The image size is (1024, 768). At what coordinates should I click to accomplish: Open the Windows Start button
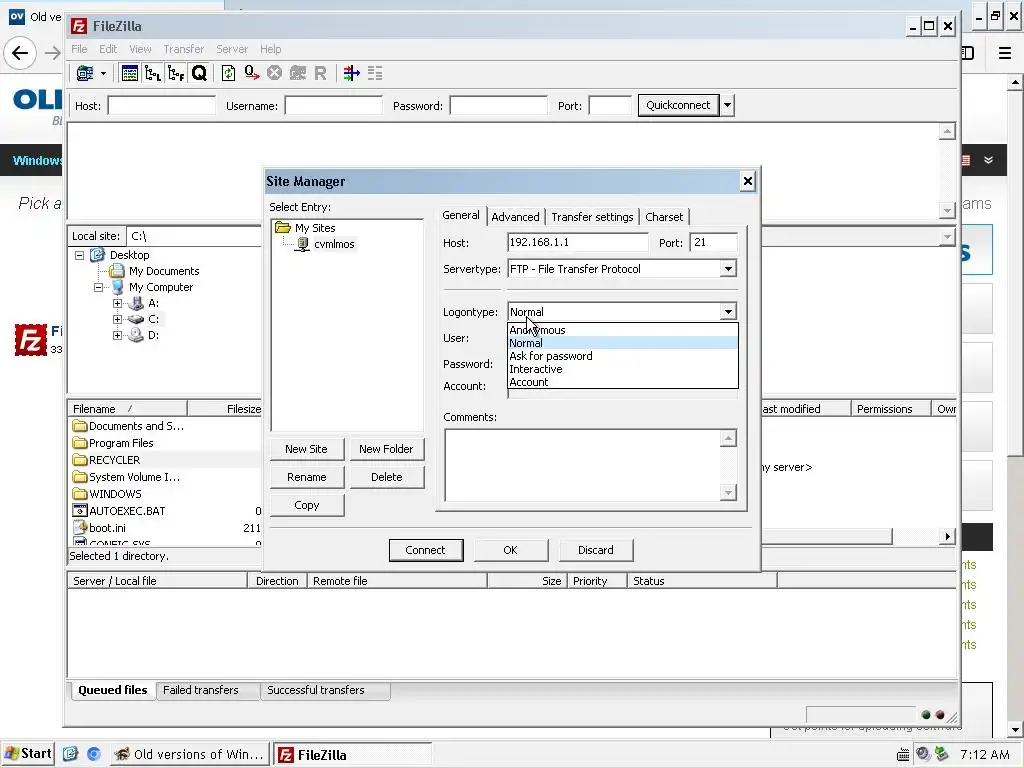pyautogui.click(x=28, y=754)
